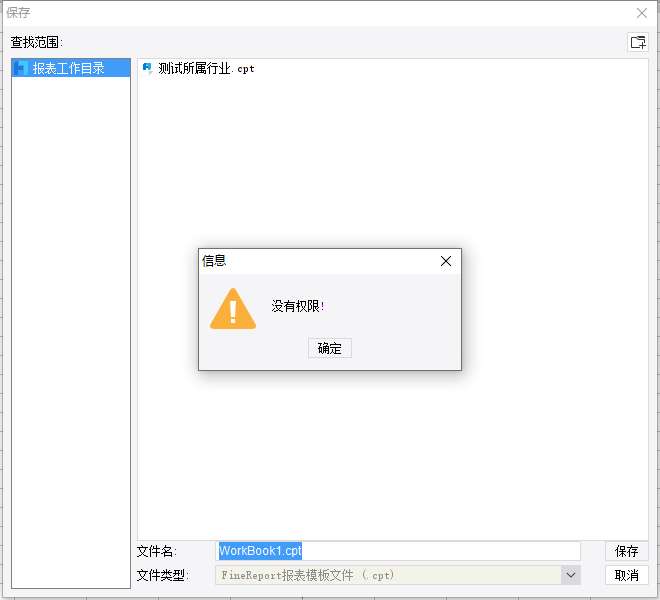Click the cpt file icon of 测试所属行业
Screen dimensions: 660x600
(147, 68)
